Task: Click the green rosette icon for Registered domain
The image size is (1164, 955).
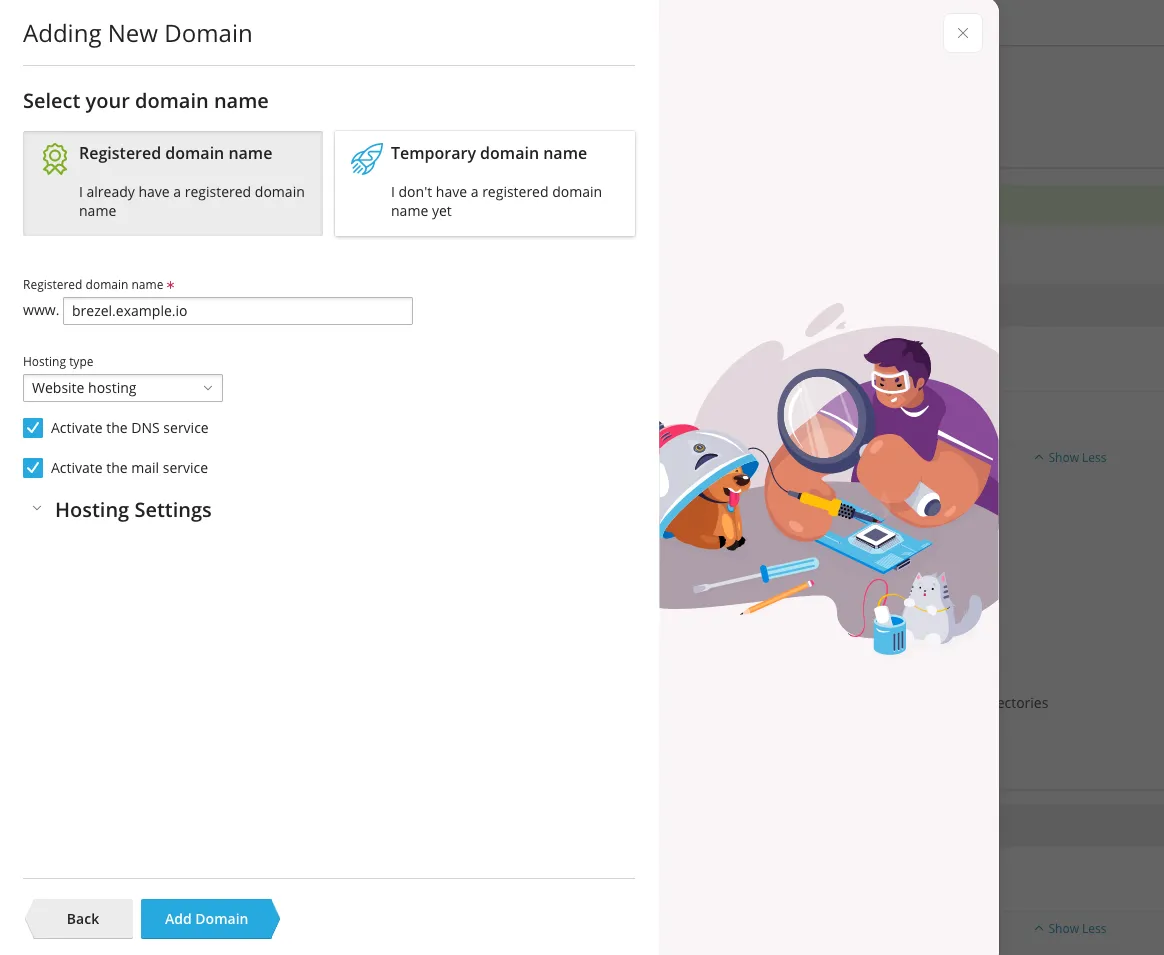Action: coord(54,159)
